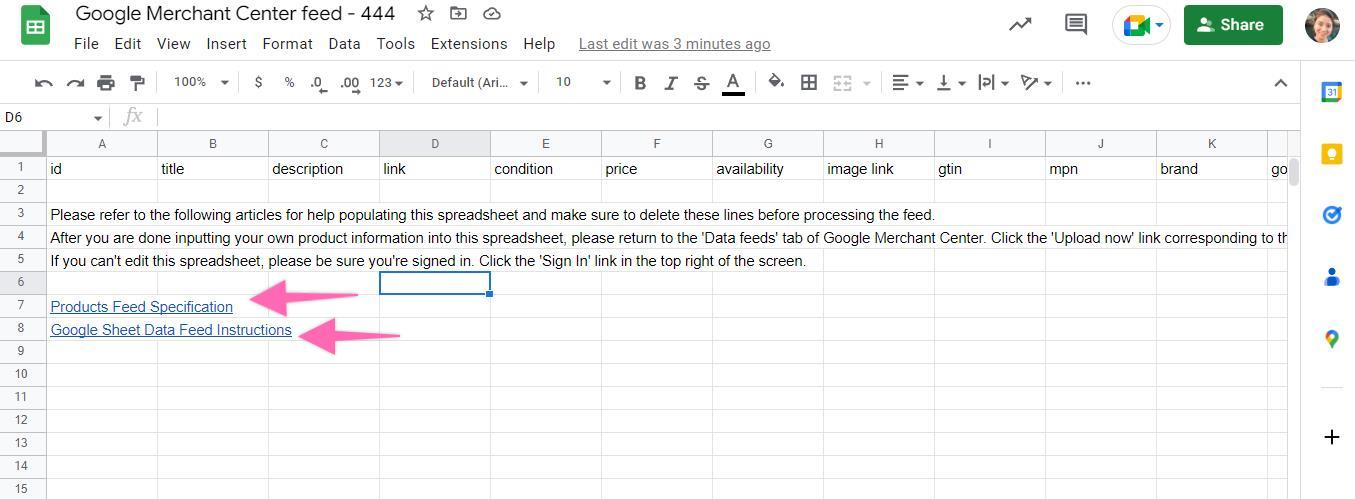
Task: Open the borders tool
Action: (809, 83)
